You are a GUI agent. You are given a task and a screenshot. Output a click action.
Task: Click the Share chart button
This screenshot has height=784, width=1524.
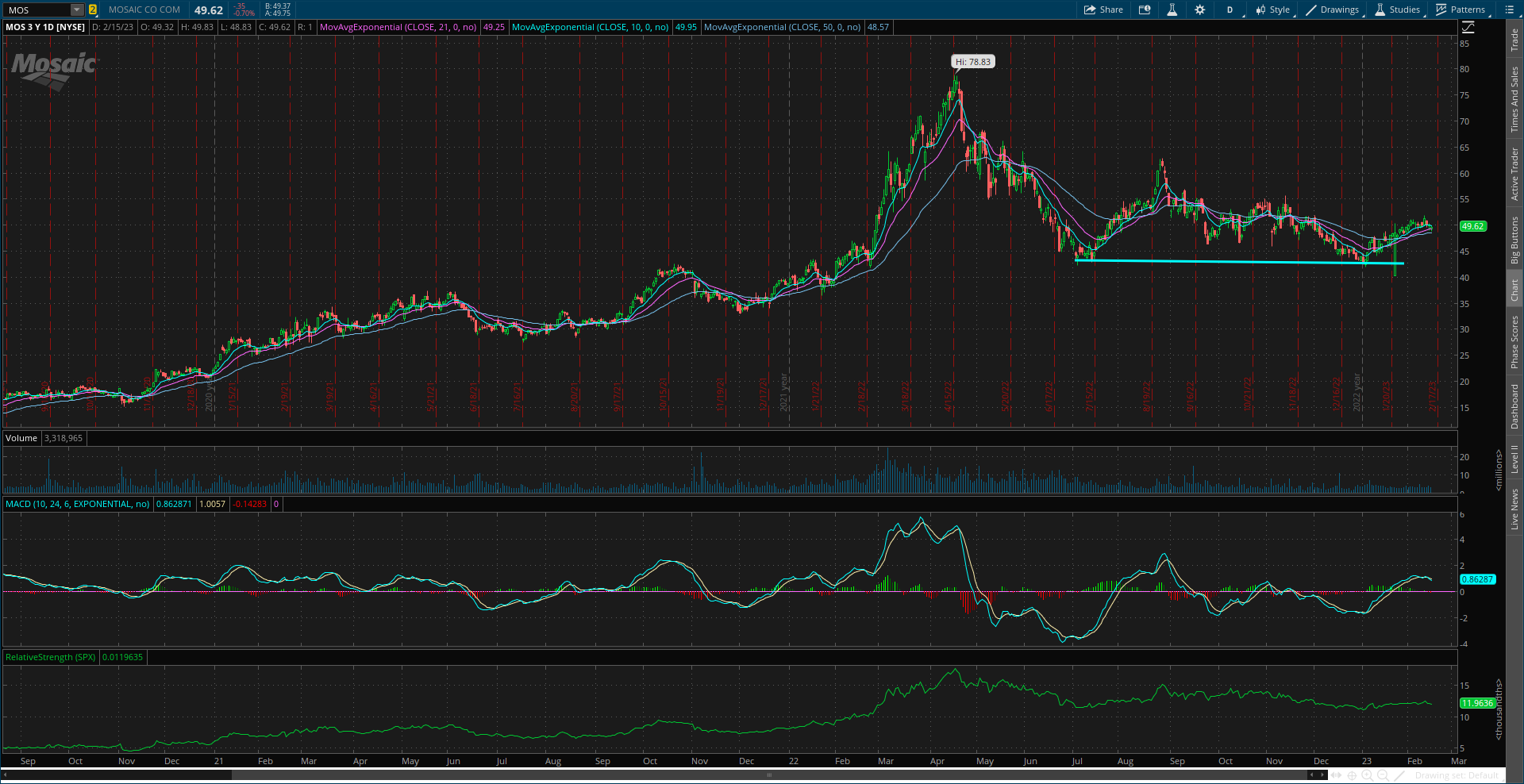(1103, 10)
